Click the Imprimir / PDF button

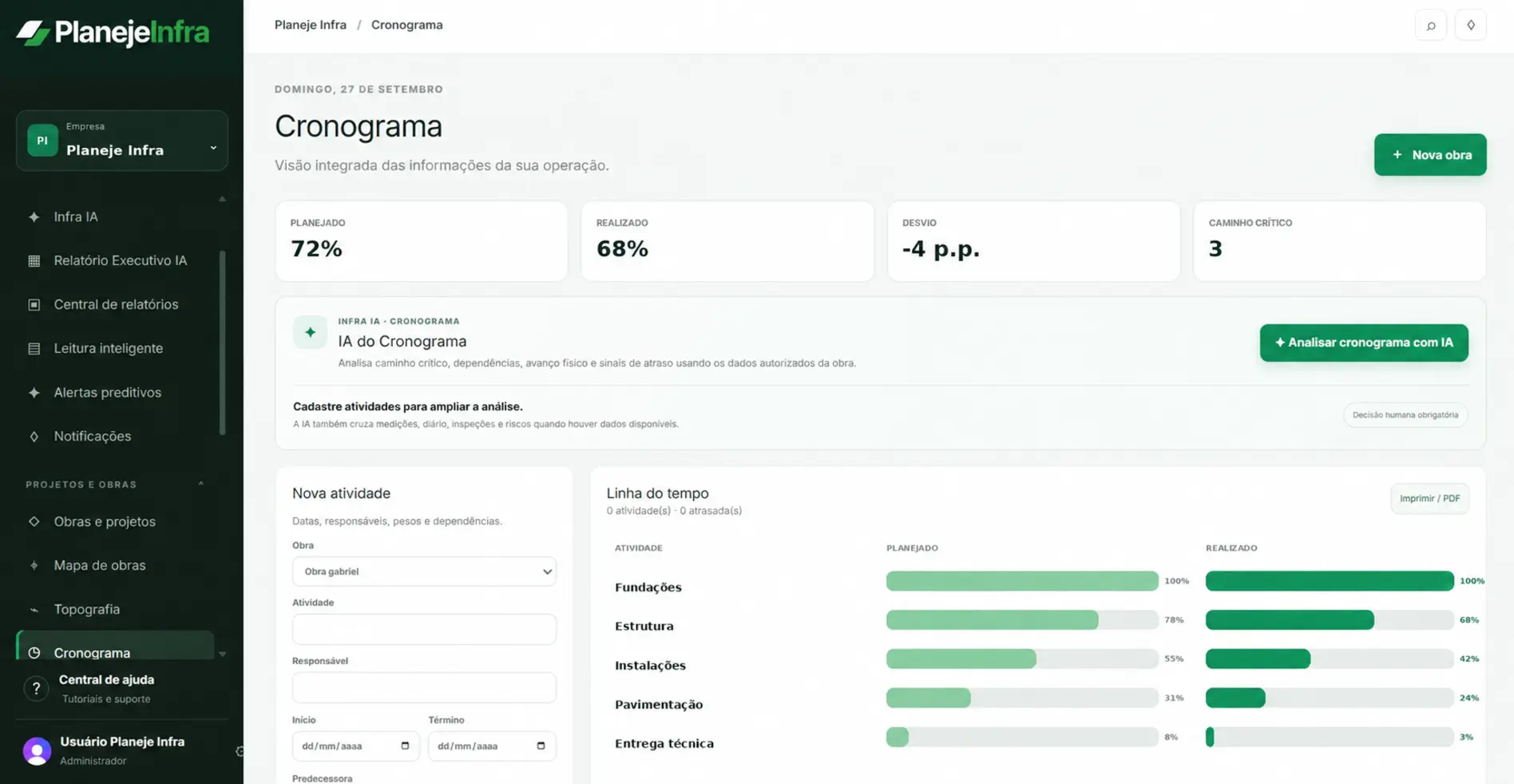pyautogui.click(x=1429, y=498)
